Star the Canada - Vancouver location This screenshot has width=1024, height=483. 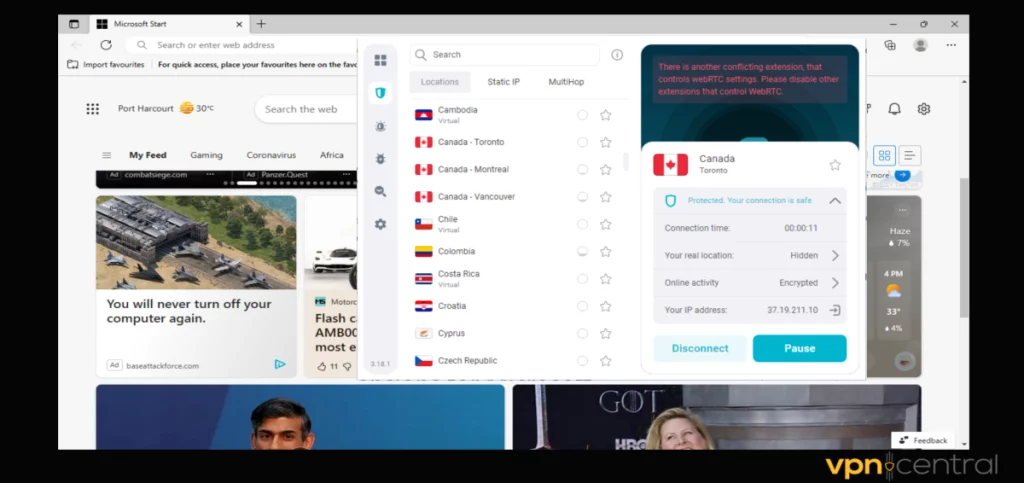point(605,197)
